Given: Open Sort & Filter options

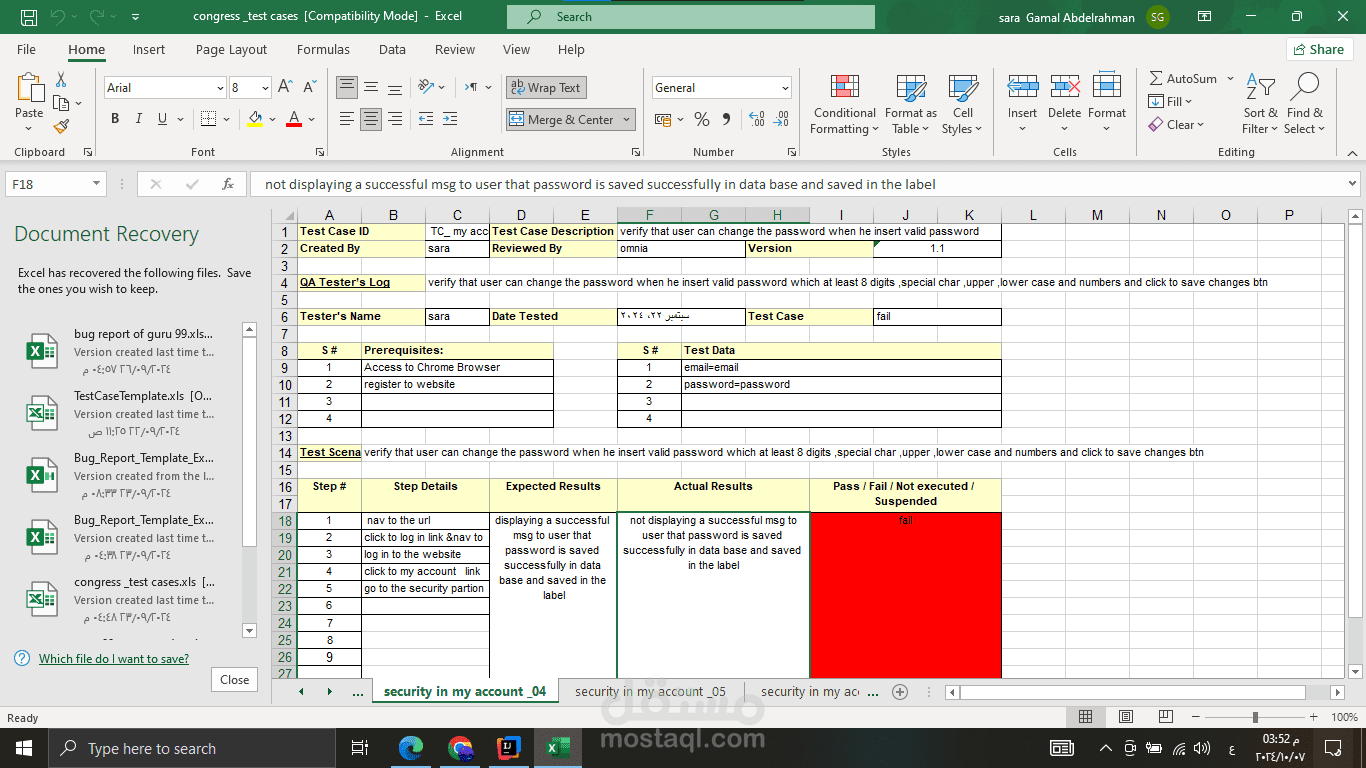Looking at the screenshot, I should (1260, 104).
